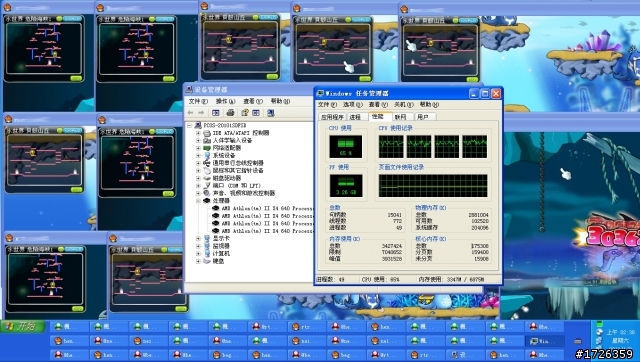
Task: Select the 键盘 keyboard device icon
Action: coord(207,261)
